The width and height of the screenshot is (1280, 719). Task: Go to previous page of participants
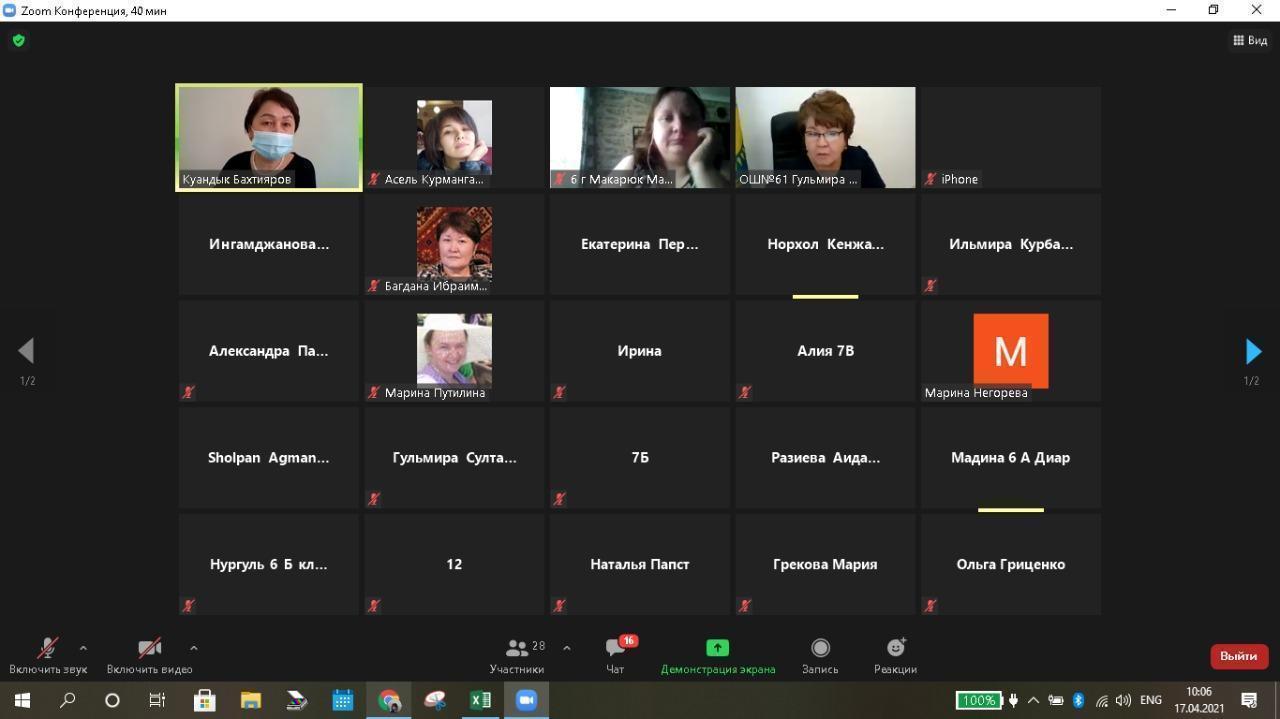[x=27, y=351]
